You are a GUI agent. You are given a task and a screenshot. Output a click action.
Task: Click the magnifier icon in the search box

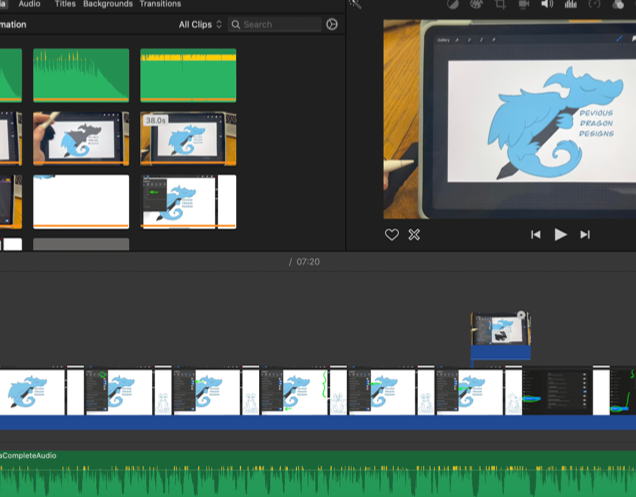coord(235,25)
